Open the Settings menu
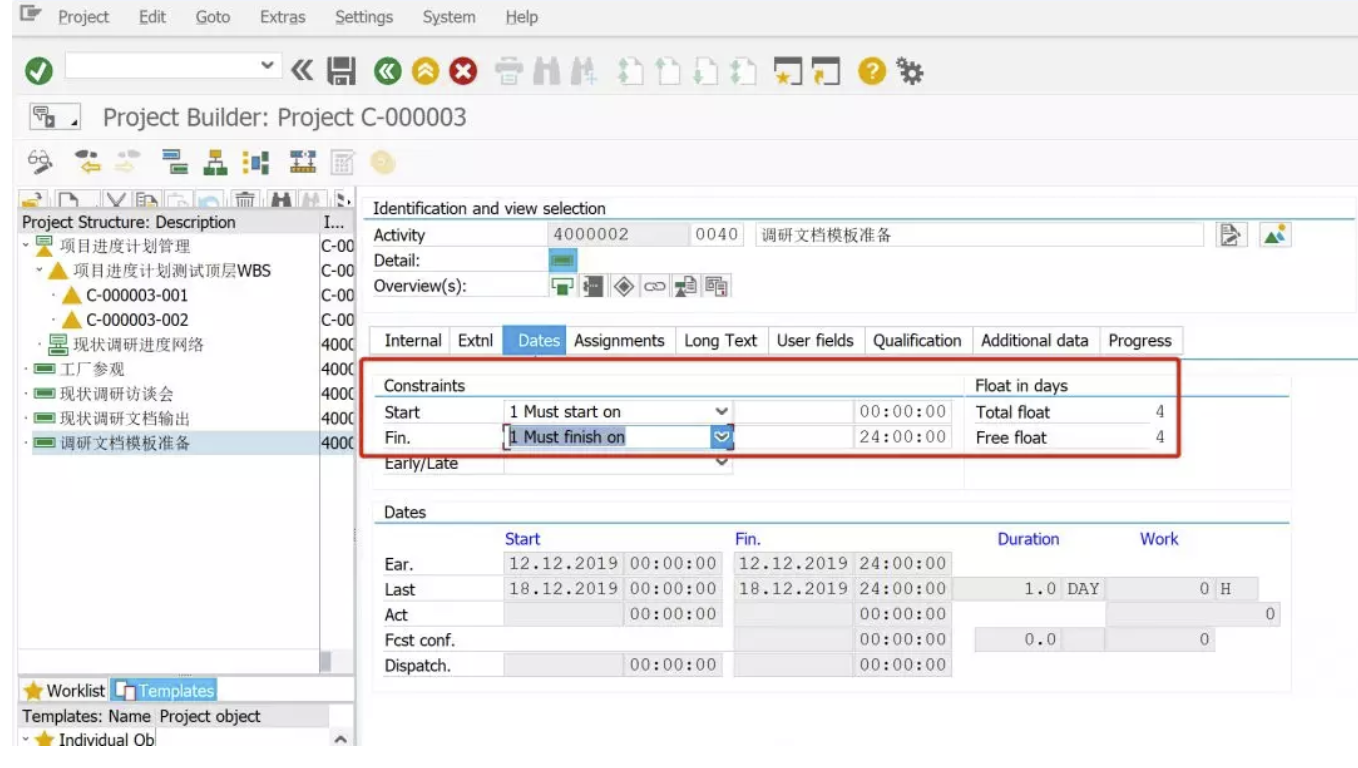Viewport: 1358px width, 768px height. click(x=364, y=17)
